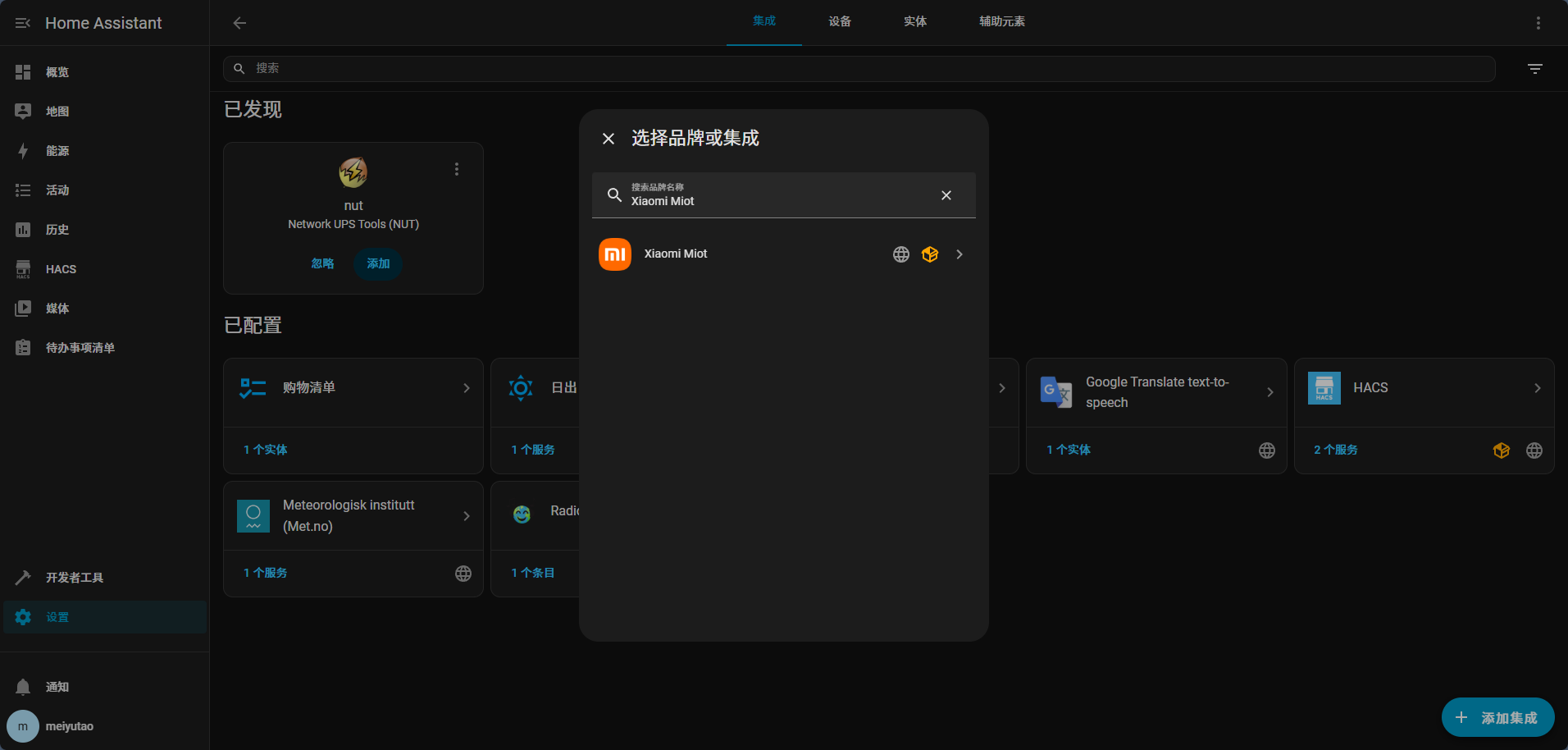Viewport: 1568px width, 750px height.
Task: Open the top-right overflow menu
Action: [x=1538, y=23]
